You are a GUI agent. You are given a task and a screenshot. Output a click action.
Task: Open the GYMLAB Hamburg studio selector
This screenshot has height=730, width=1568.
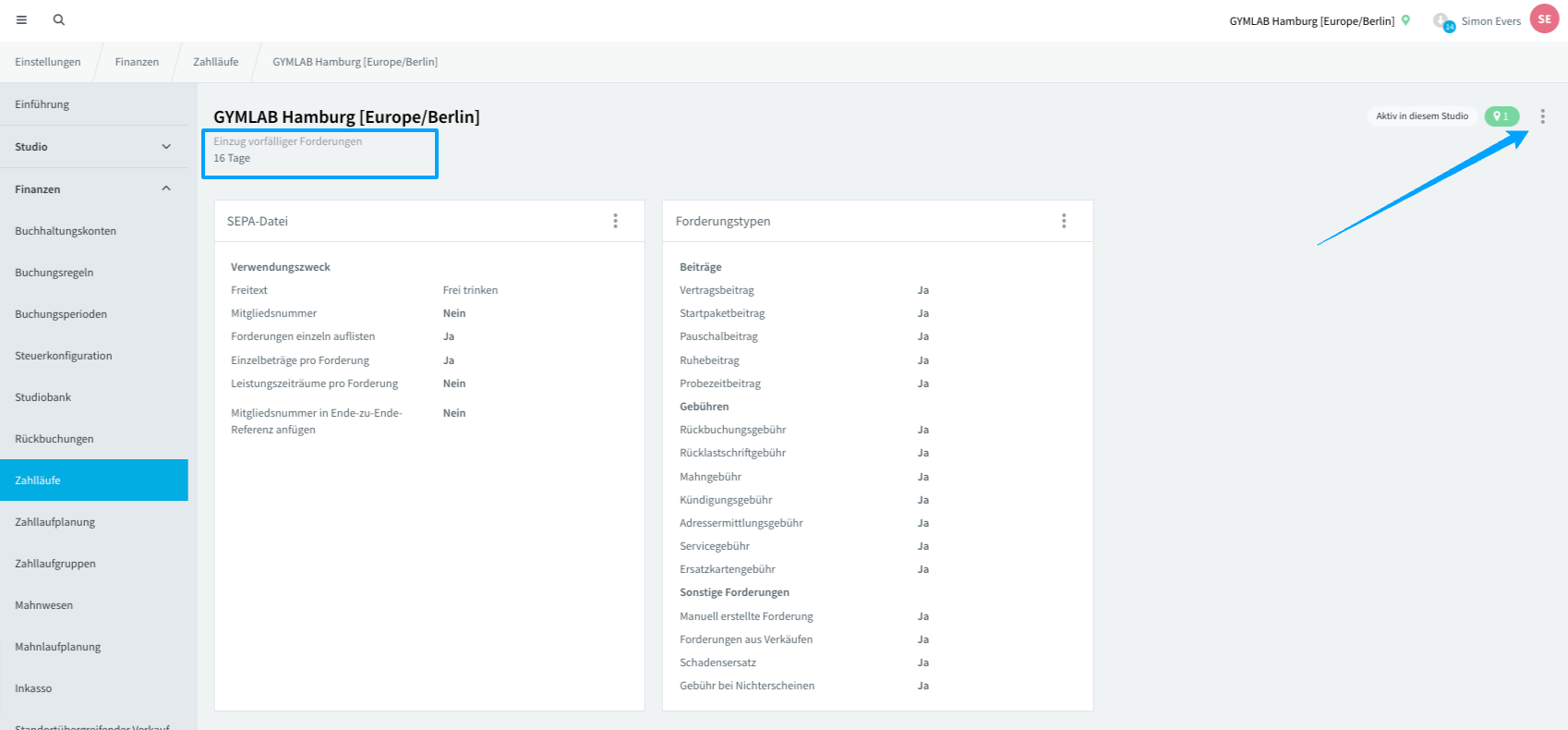[x=1311, y=21]
